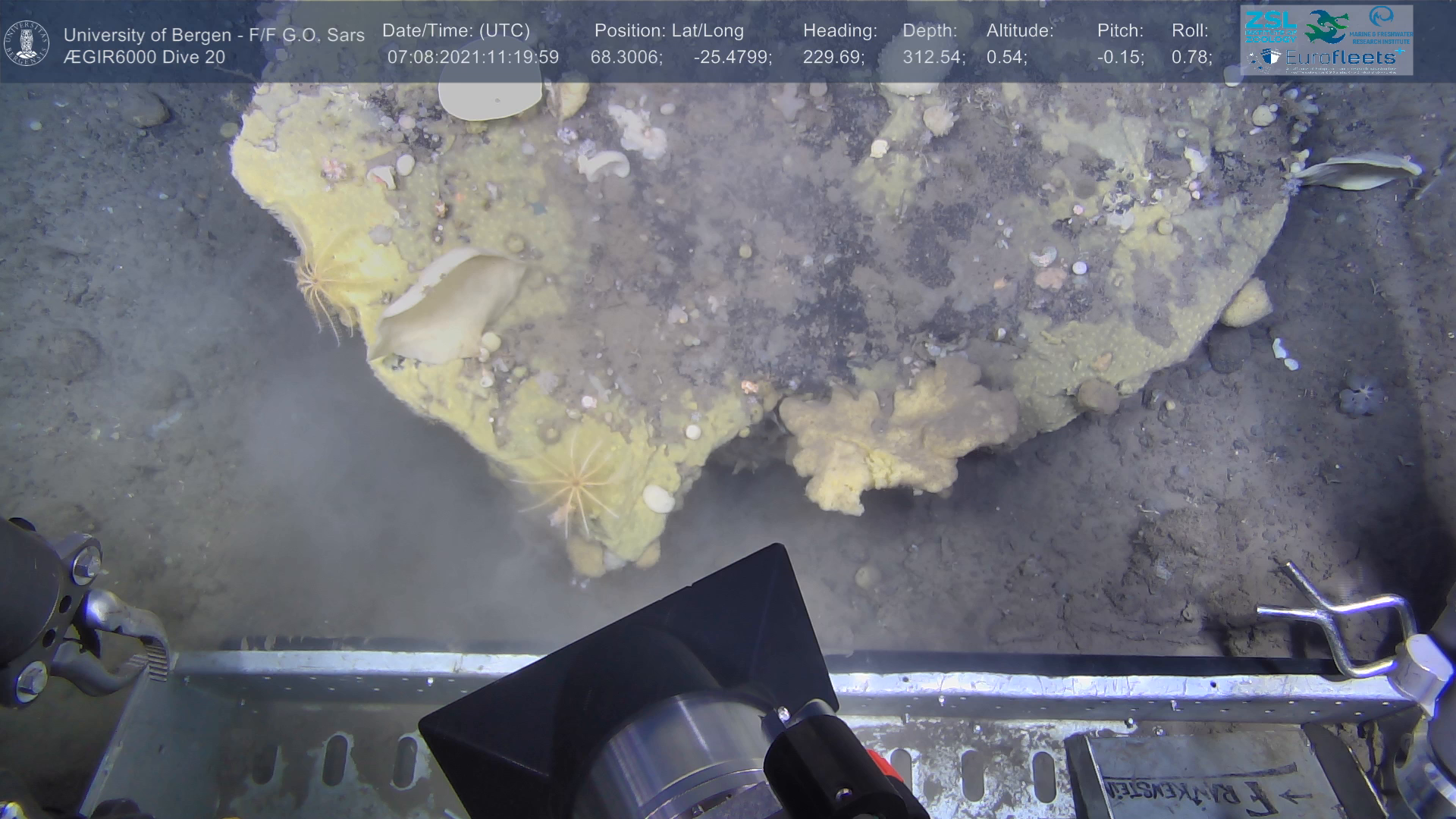
Task: Click the pitch readout -0.15
Action: coord(1120,58)
